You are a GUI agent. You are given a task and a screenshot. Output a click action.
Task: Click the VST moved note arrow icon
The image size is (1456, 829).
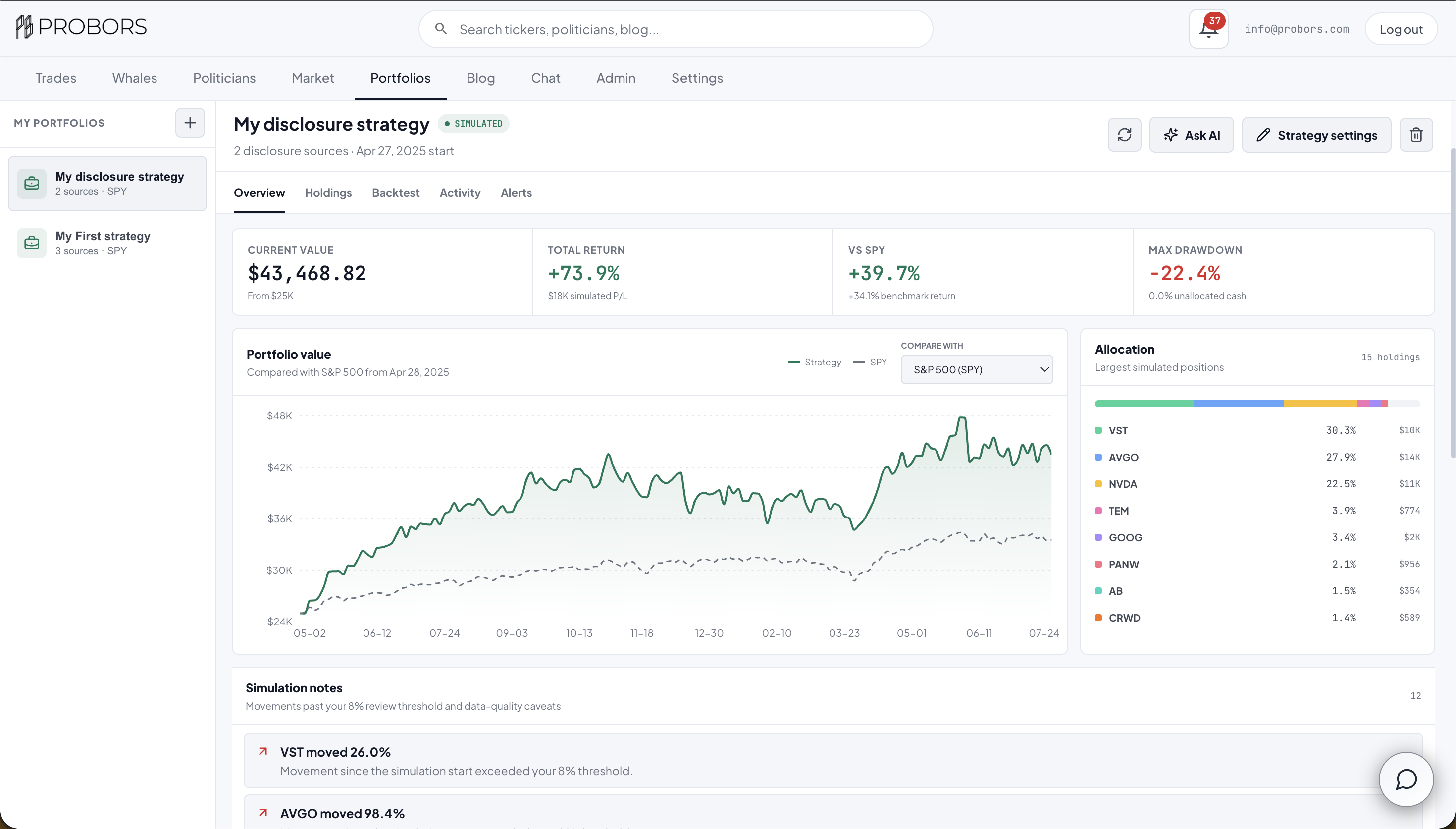[263, 752]
